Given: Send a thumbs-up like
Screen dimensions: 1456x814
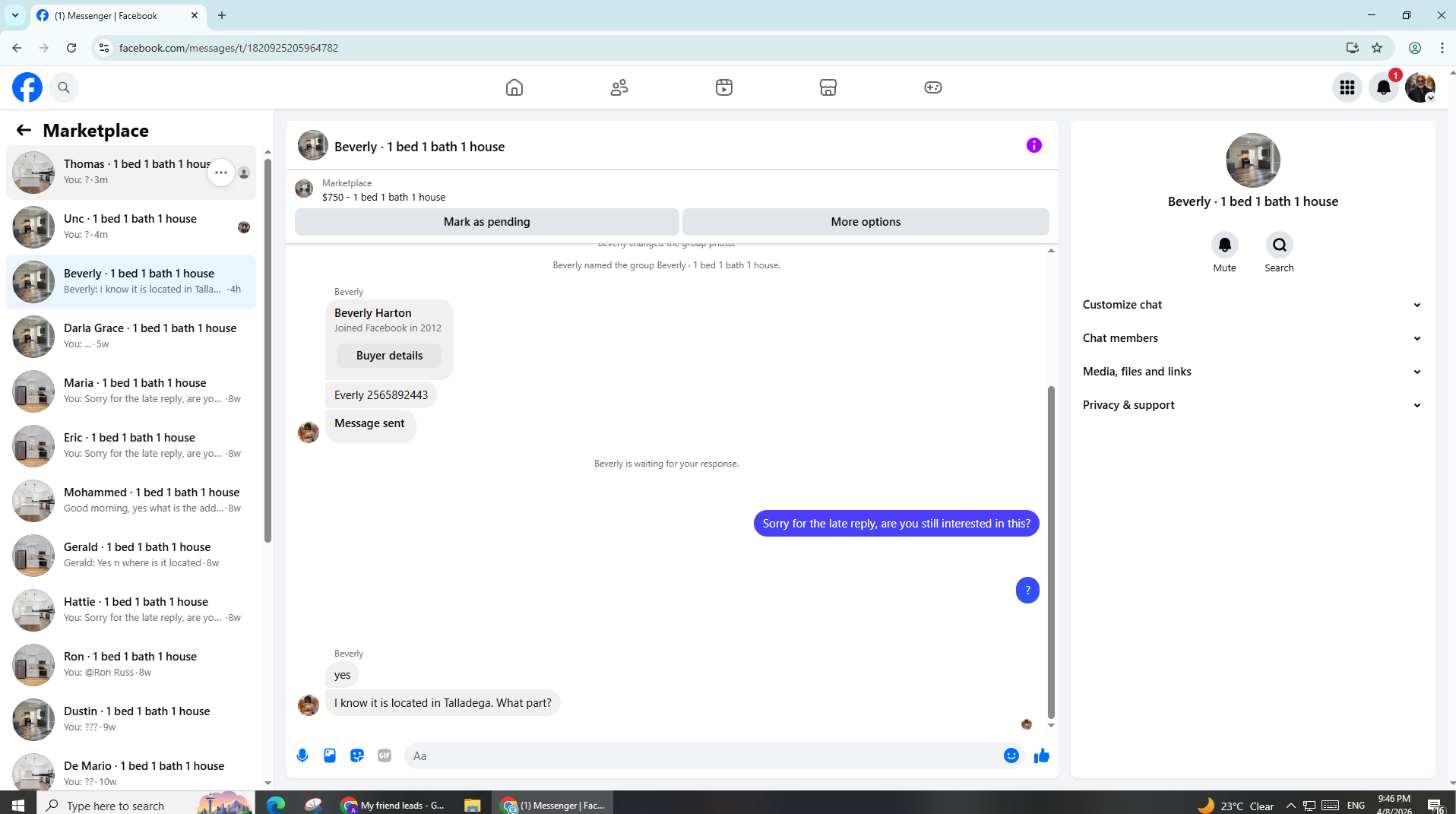Looking at the screenshot, I should coord(1042,755).
